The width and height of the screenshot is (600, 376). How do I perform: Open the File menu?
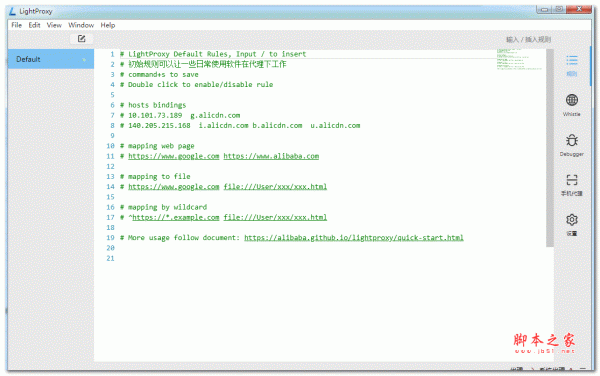pos(16,25)
